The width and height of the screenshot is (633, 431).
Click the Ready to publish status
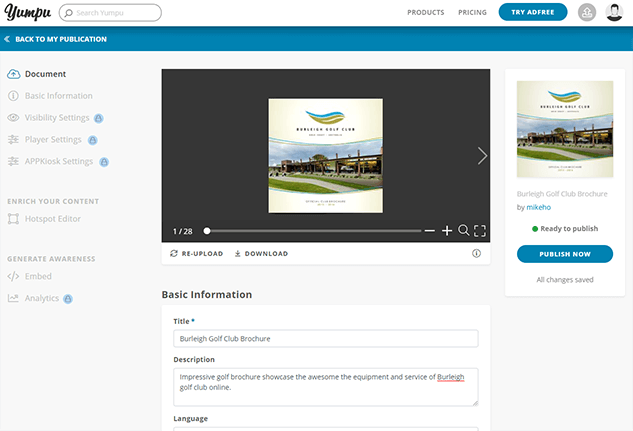pyautogui.click(x=565, y=228)
